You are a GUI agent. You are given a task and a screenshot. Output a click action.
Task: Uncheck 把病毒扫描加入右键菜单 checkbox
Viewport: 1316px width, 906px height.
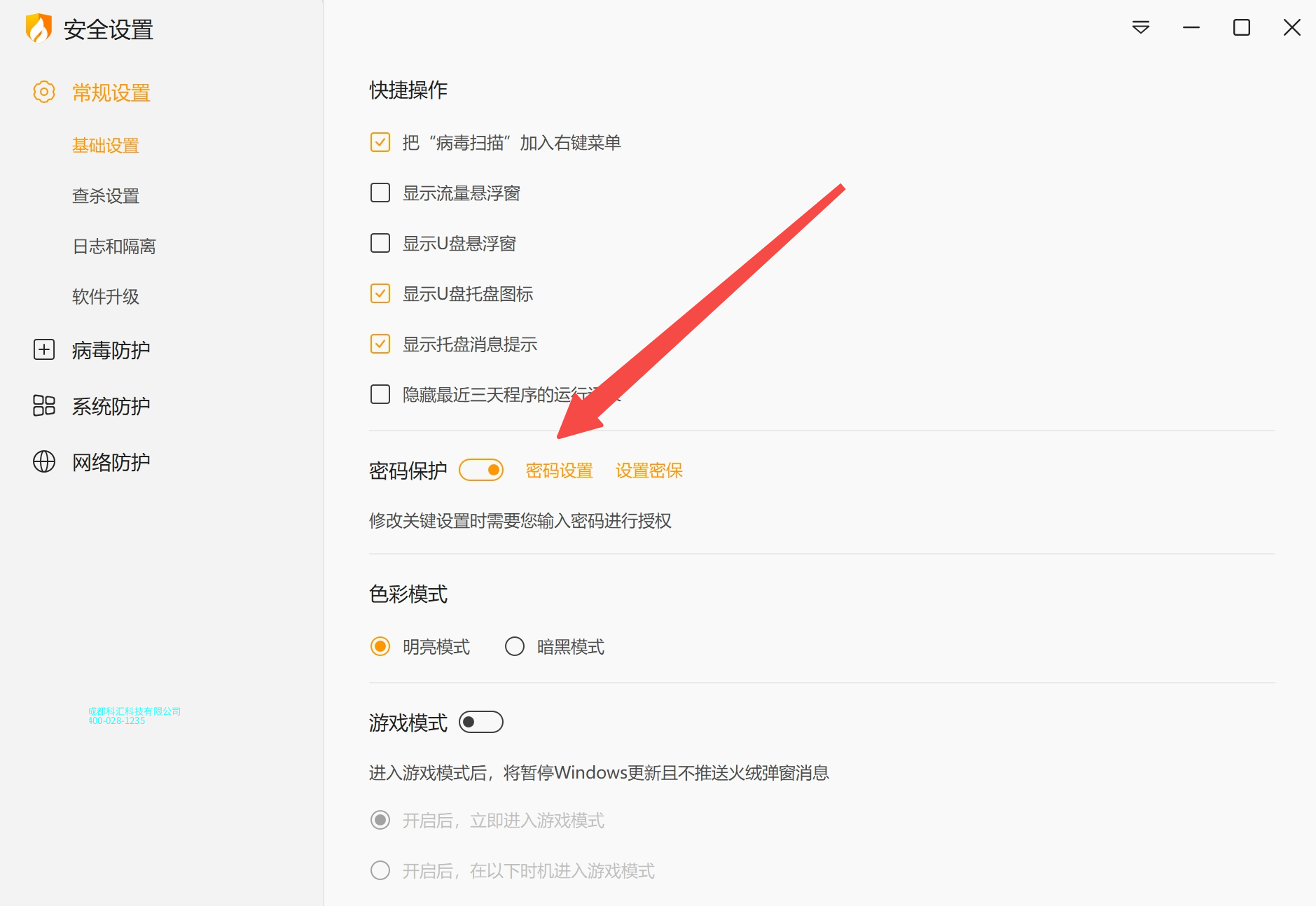380,142
